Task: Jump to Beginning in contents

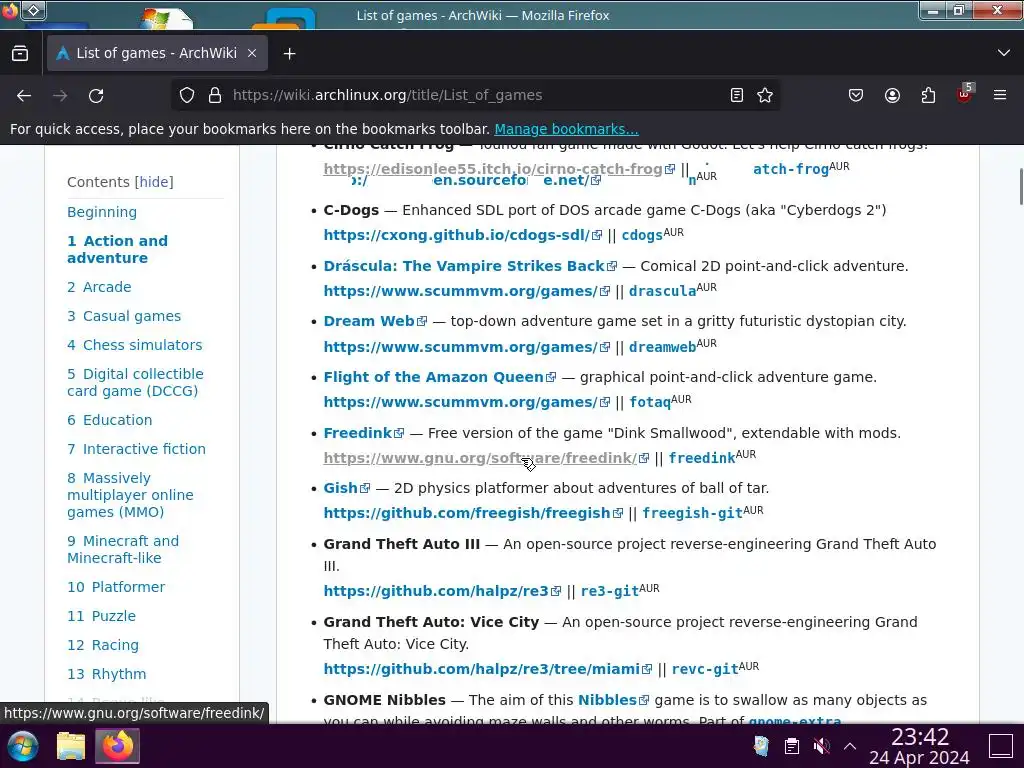Action: pyautogui.click(x=102, y=212)
